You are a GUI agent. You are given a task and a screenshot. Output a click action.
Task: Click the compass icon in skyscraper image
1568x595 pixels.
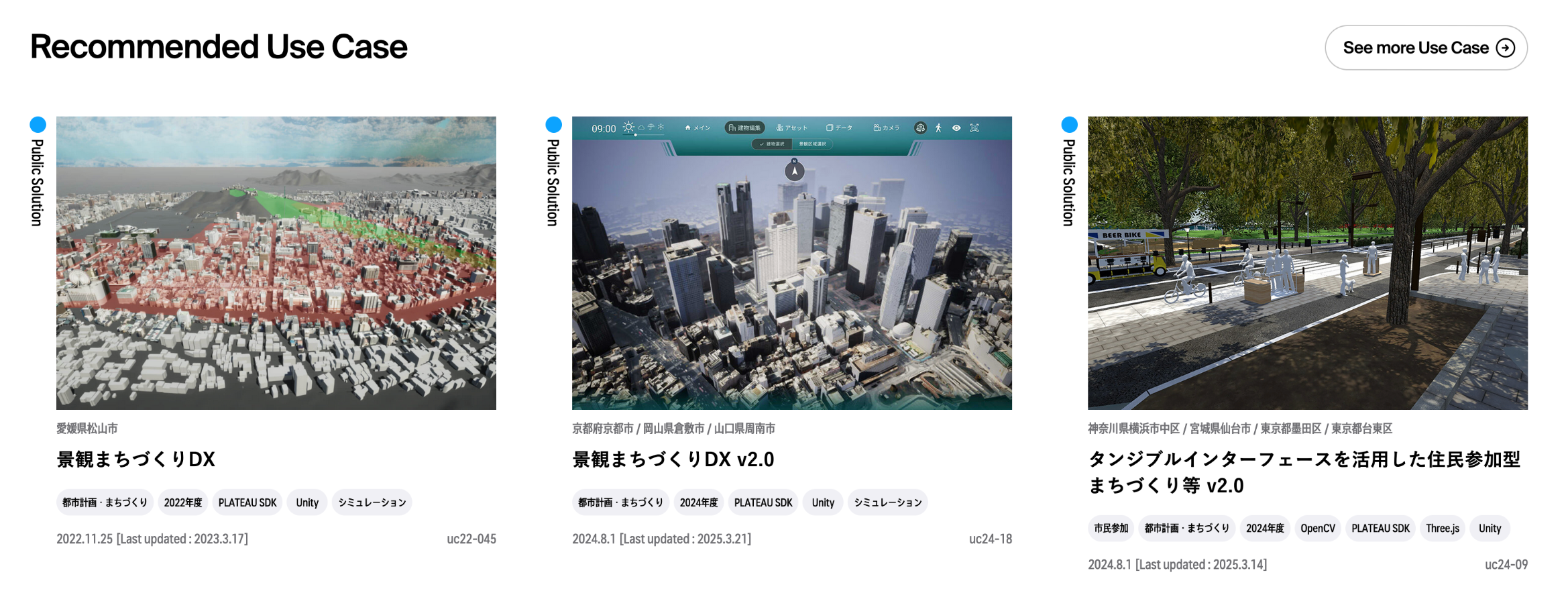tap(794, 170)
